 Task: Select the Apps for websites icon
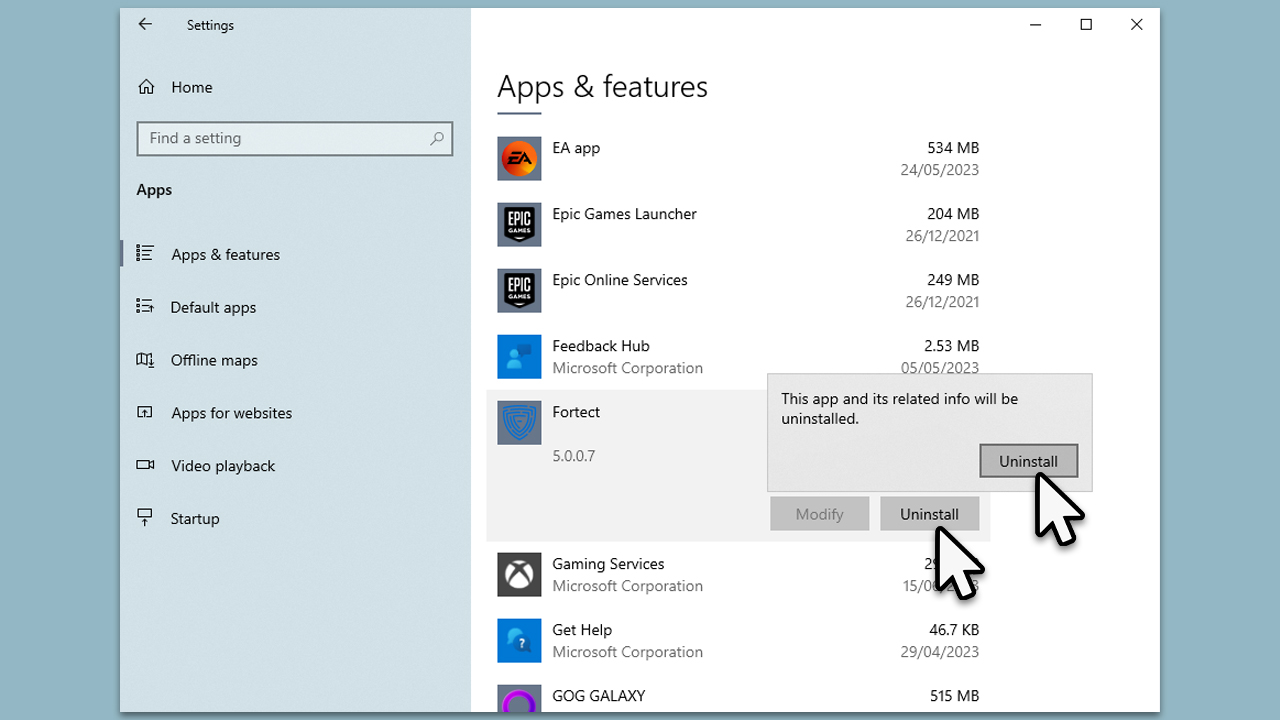tap(145, 413)
